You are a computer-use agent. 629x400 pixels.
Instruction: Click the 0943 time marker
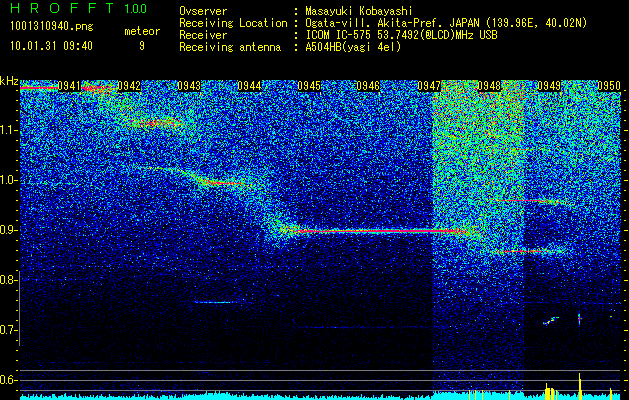pos(189,86)
